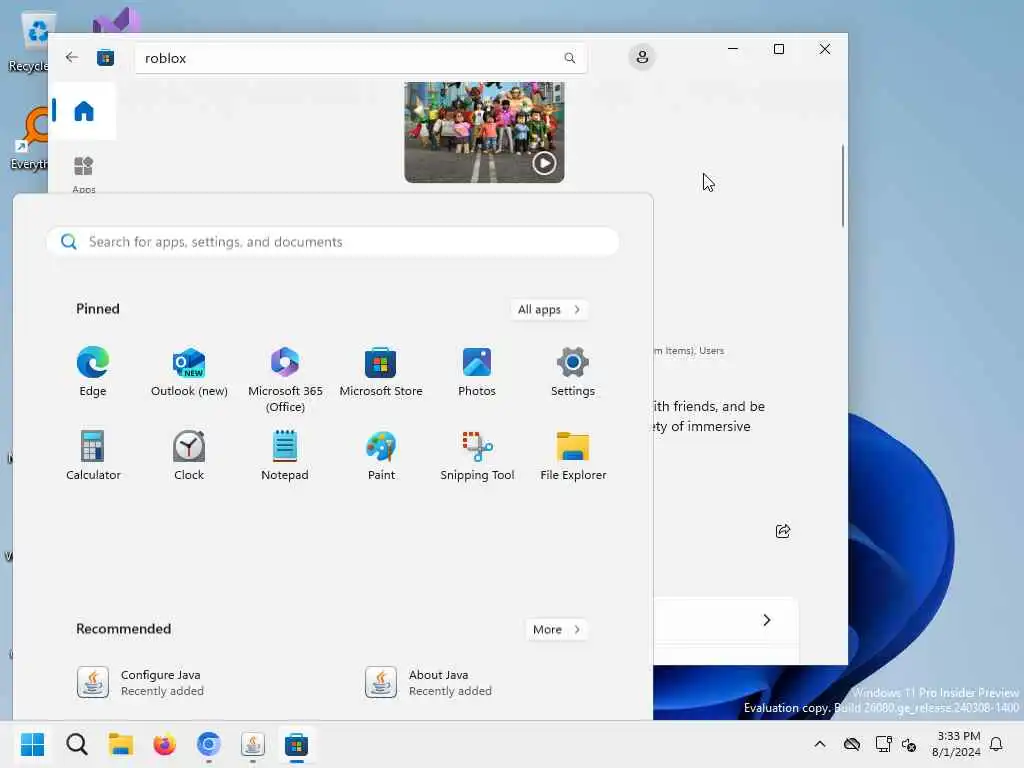Select Apps in Store sidebar

(84, 173)
